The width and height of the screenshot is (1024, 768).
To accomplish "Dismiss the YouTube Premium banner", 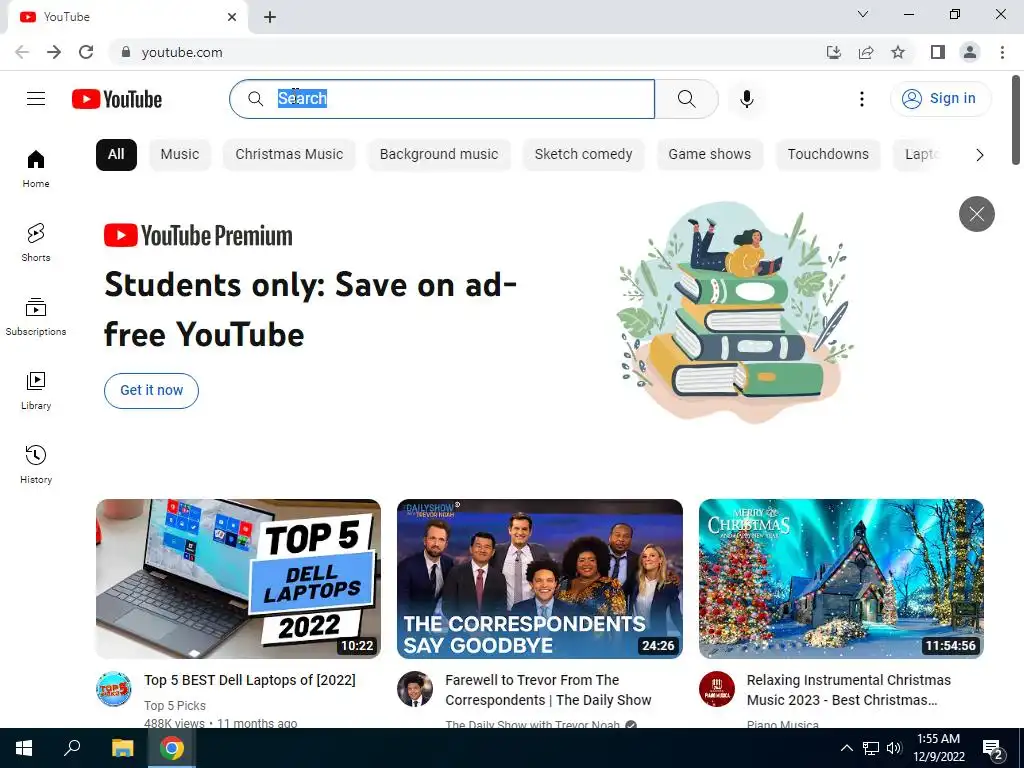I will [x=976, y=214].
